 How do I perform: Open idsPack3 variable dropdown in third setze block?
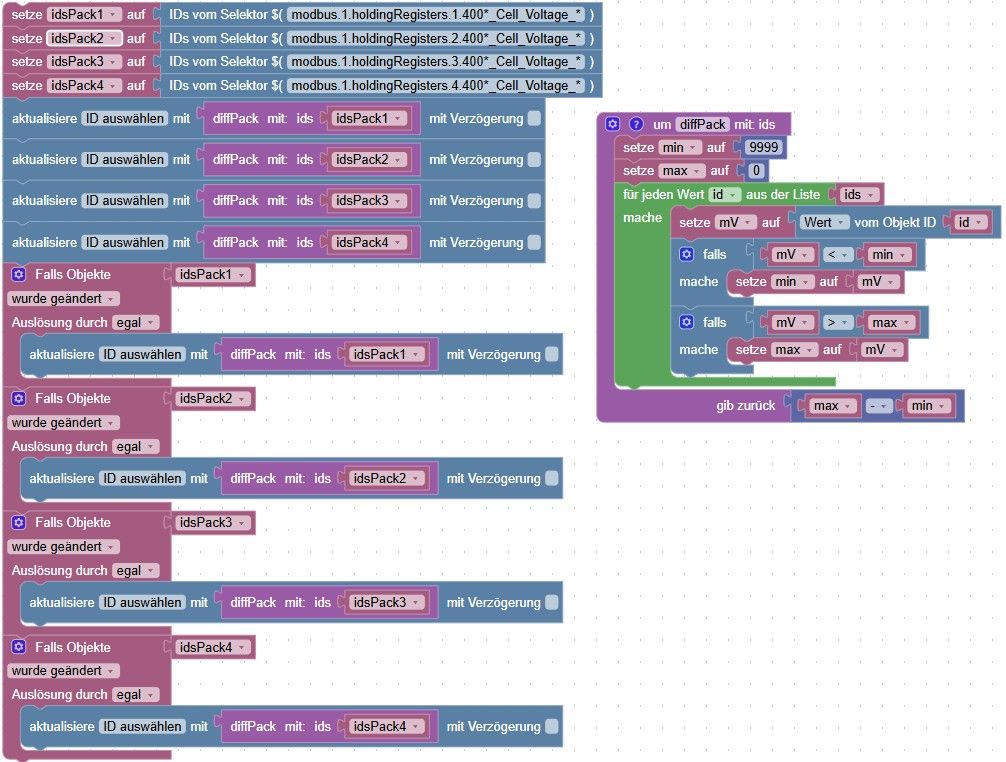coord(84,62)
